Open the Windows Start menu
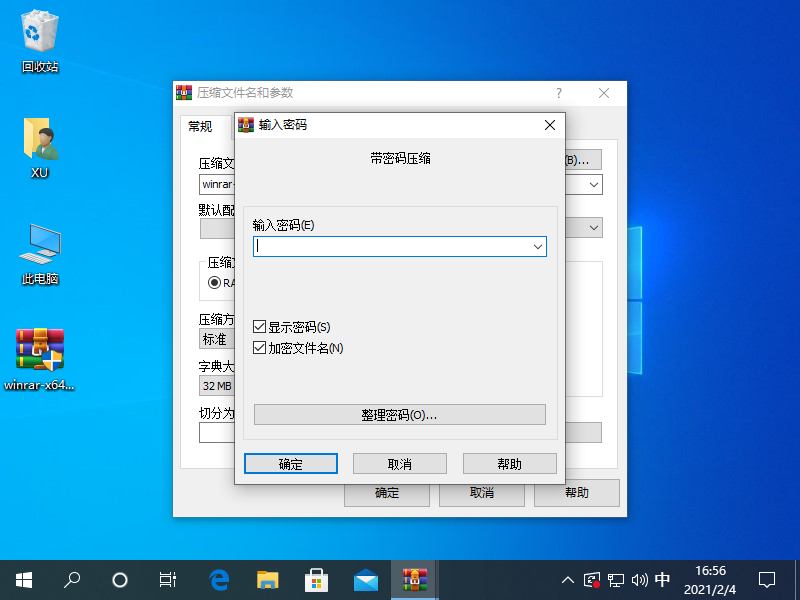This screenshot has height=600, width=800. (x=24, y=579)
